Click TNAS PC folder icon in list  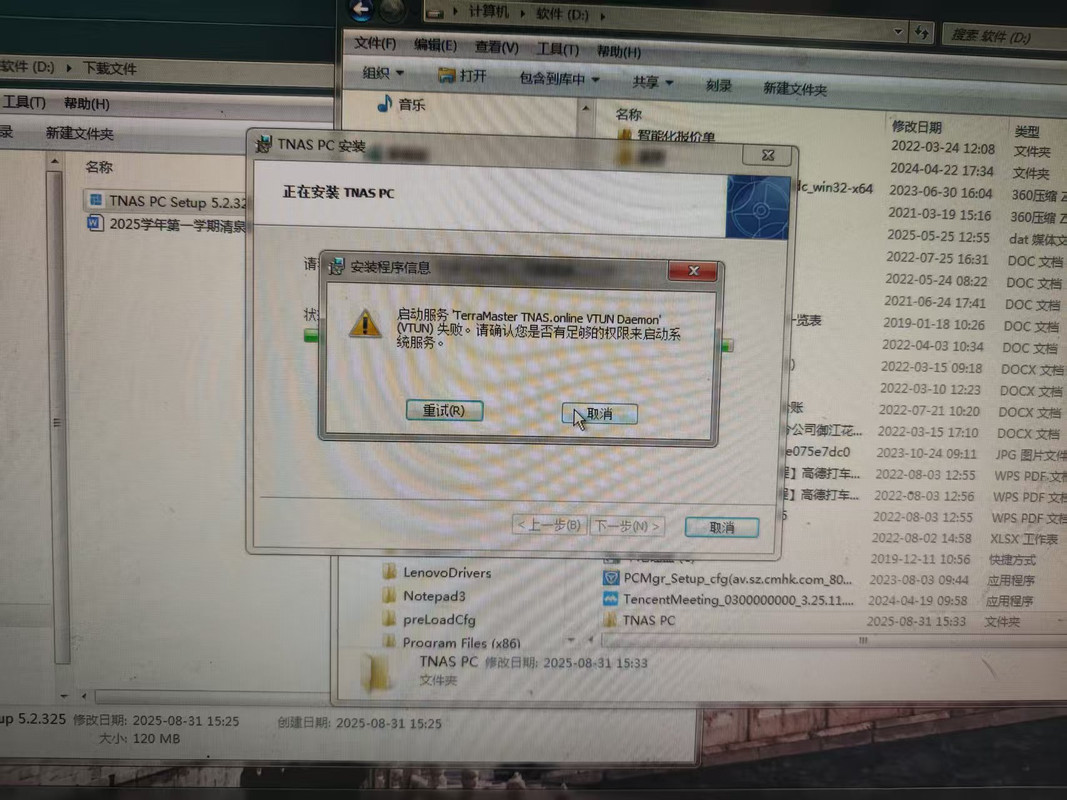click(x=610, y=620)
